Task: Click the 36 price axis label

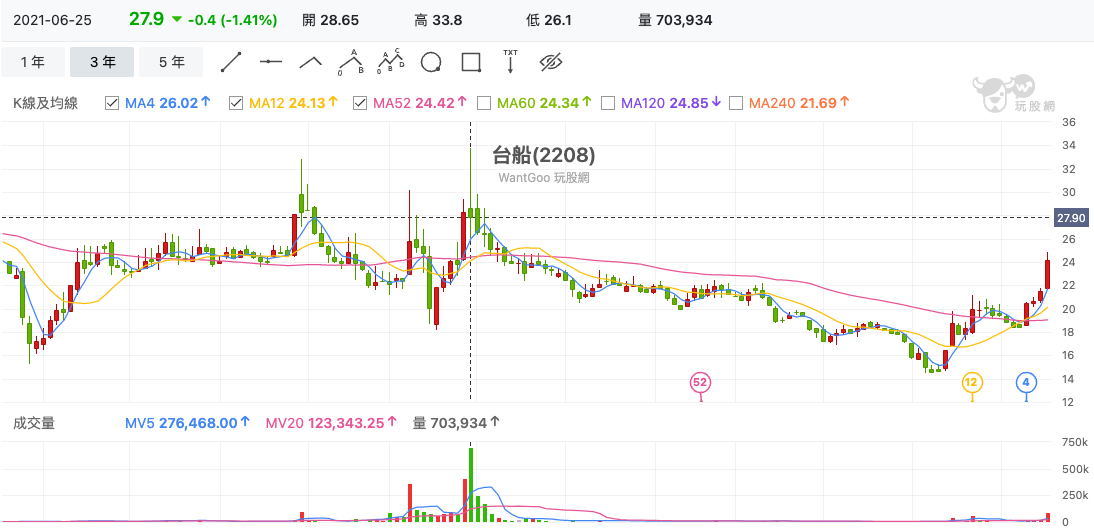Action: pos(1068,122)
